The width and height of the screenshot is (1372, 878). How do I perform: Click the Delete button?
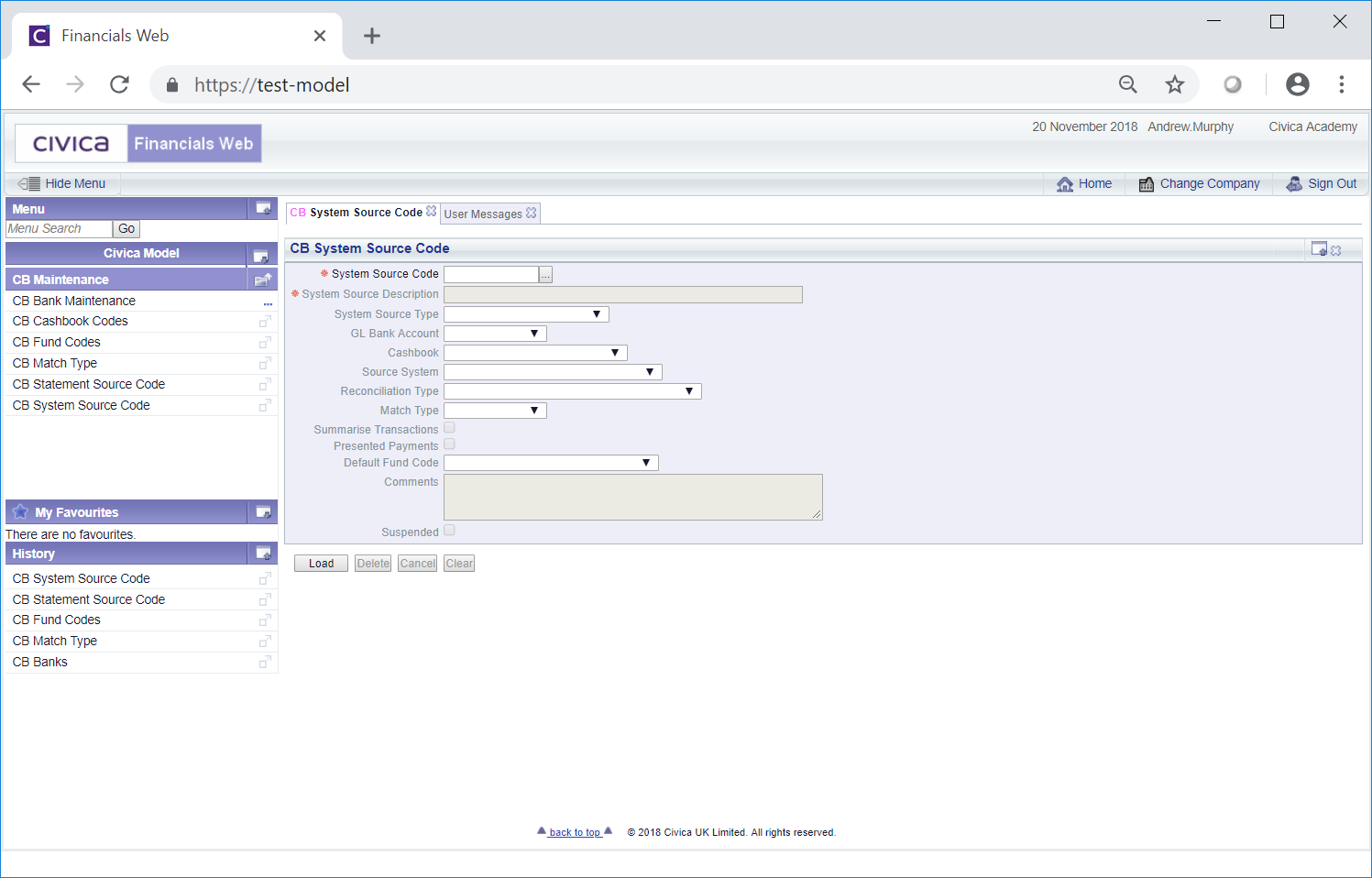point(373,564)
